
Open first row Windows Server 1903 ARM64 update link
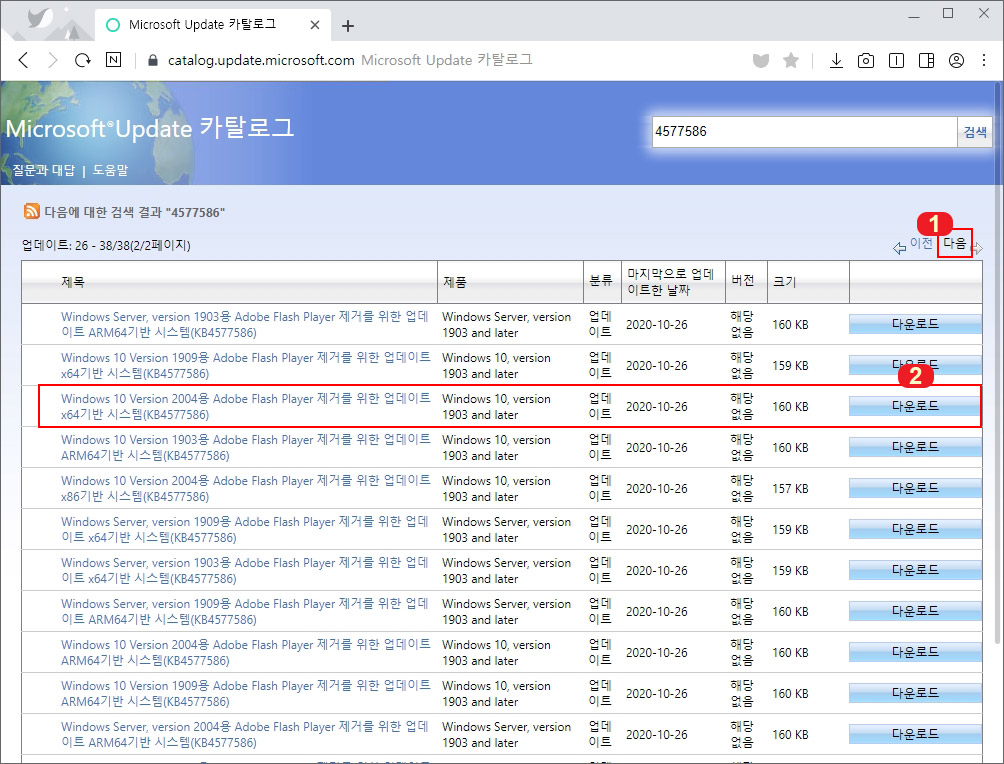coord(245,325)
